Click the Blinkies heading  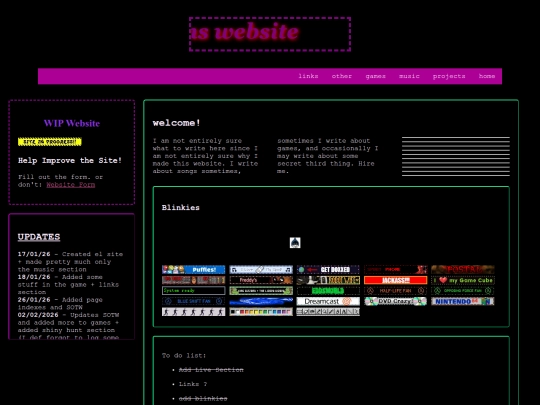(181, 208)
